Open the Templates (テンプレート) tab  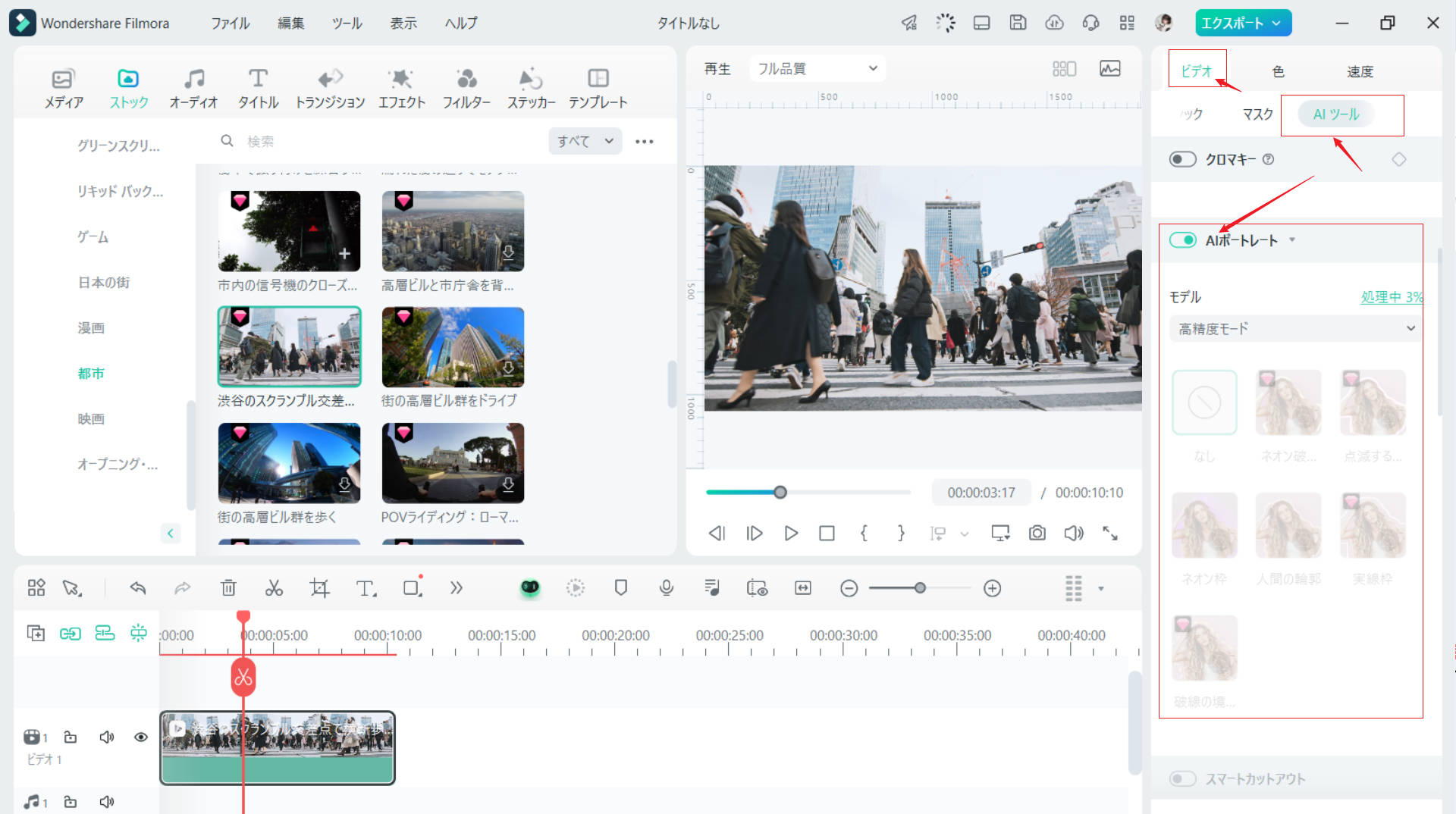(x=598, y=88)
